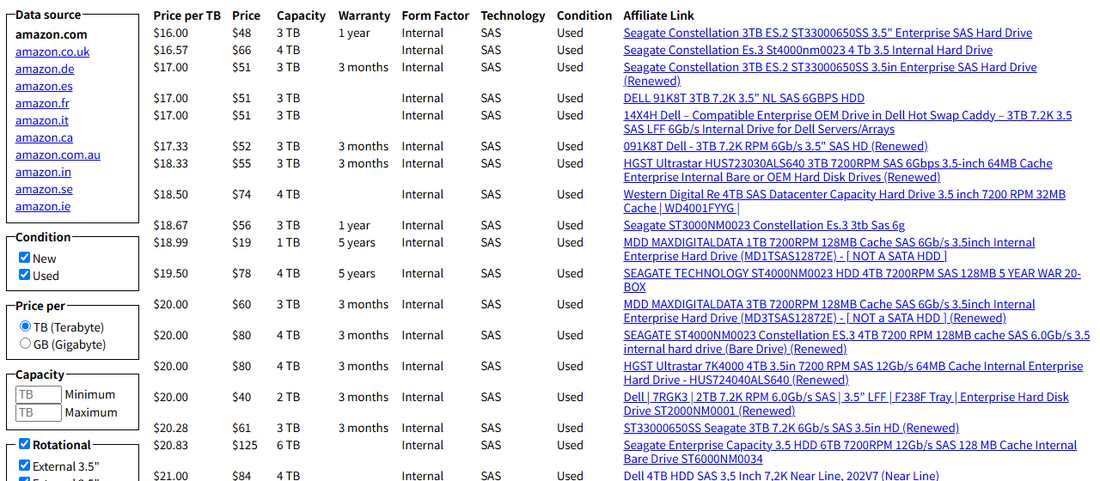Switch data source to amazon.co.uk
Viewport: 1100px width, 481px height.
coord(53,52)
